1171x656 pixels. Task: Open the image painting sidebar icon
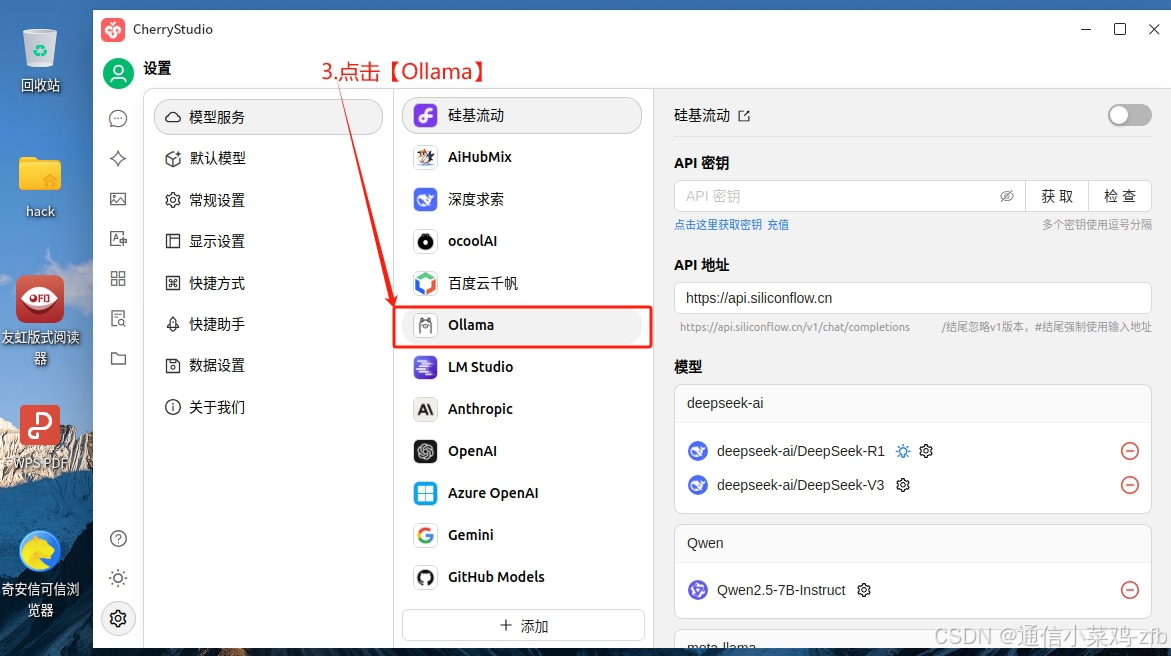118,199
